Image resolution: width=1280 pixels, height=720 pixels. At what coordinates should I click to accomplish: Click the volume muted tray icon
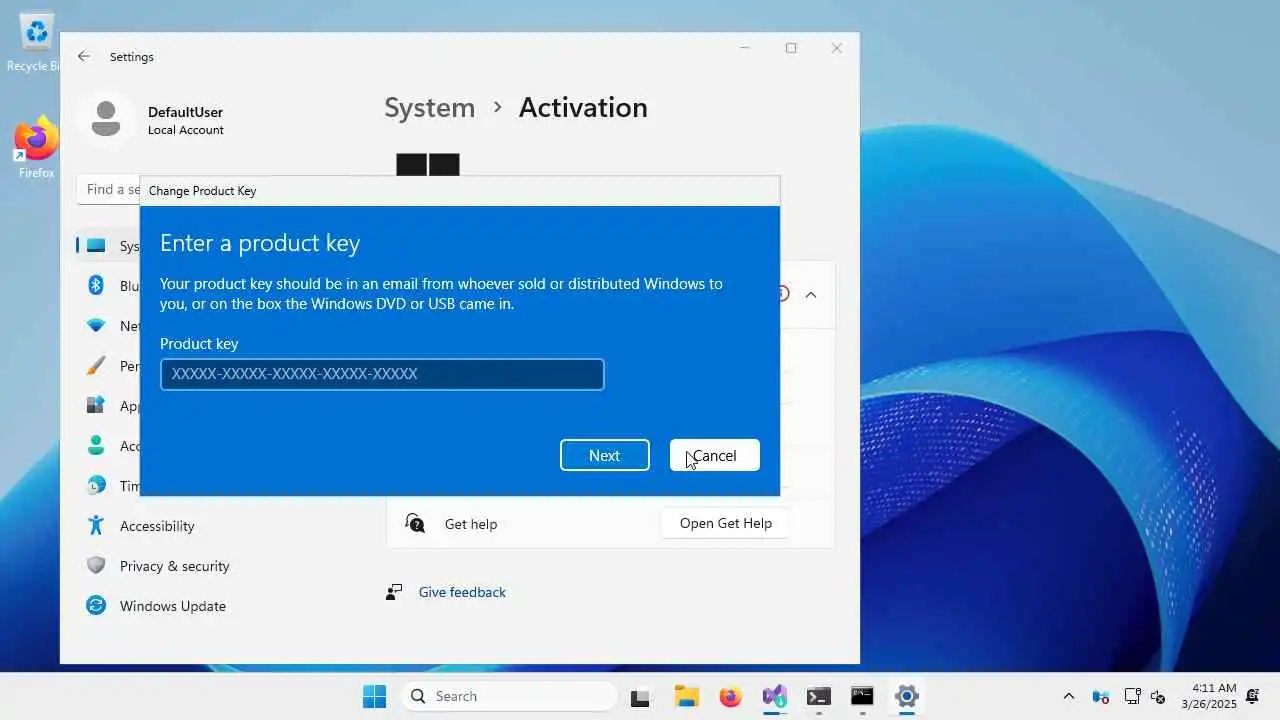pos(1159,696)
